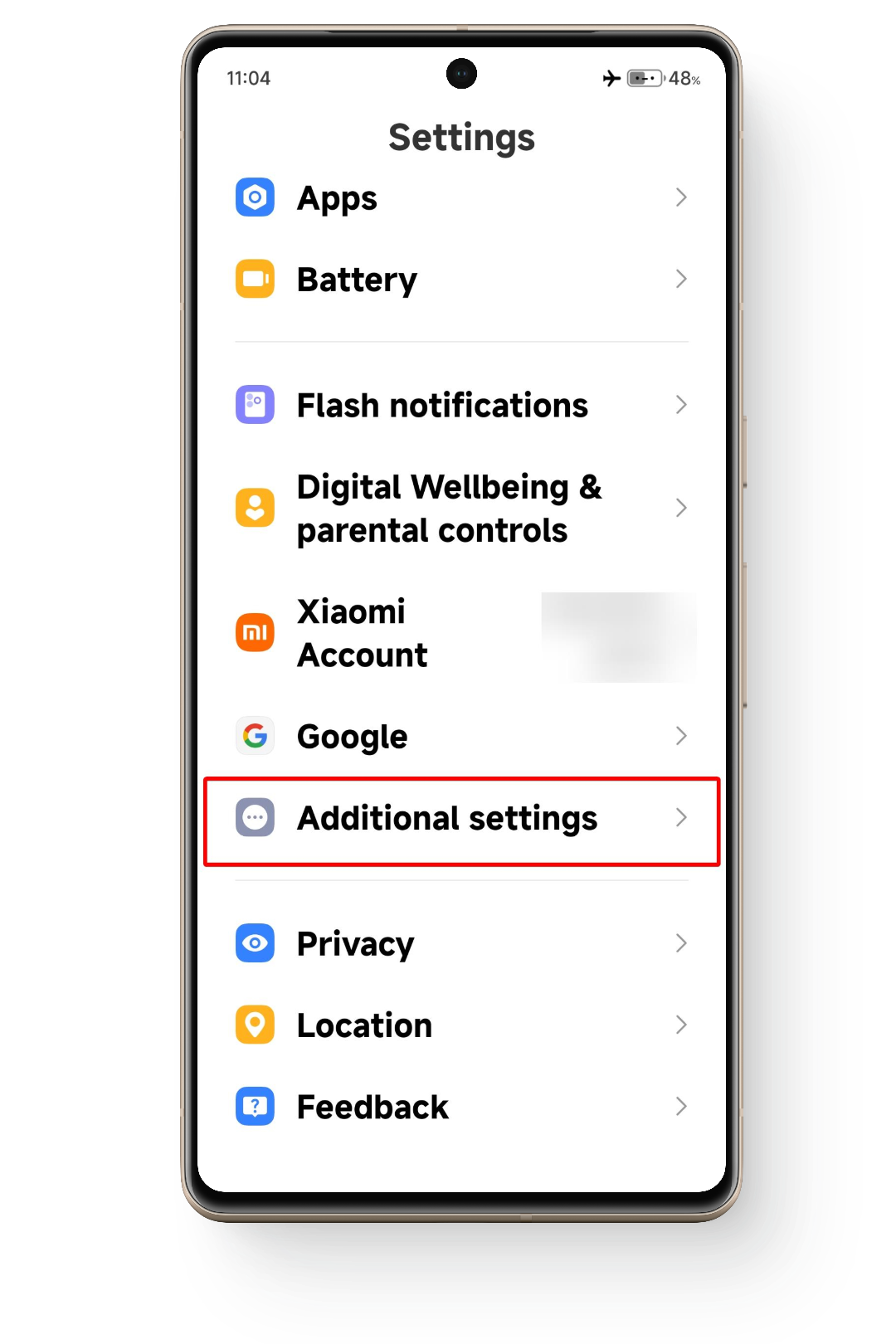Open Flash notifications settings
This screenshot has width=896, height=1344.
coord(461,405)
